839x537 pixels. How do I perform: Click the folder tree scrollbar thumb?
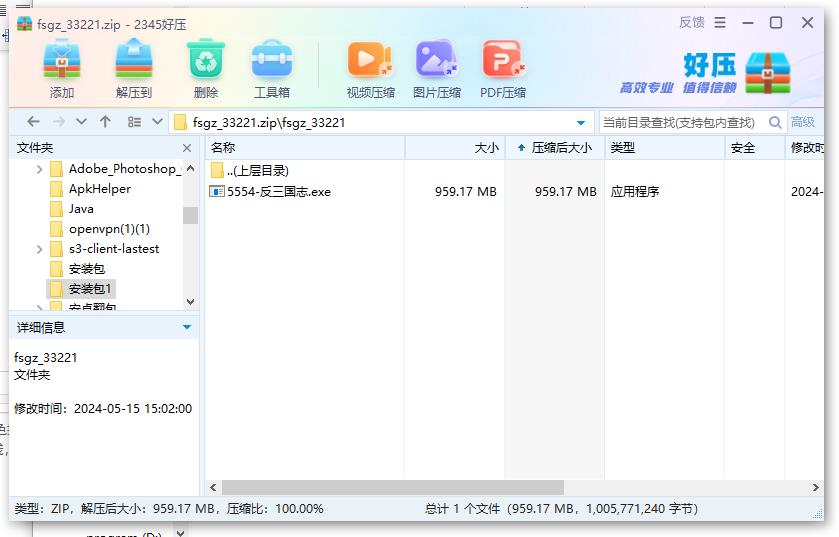click(190, 215)
